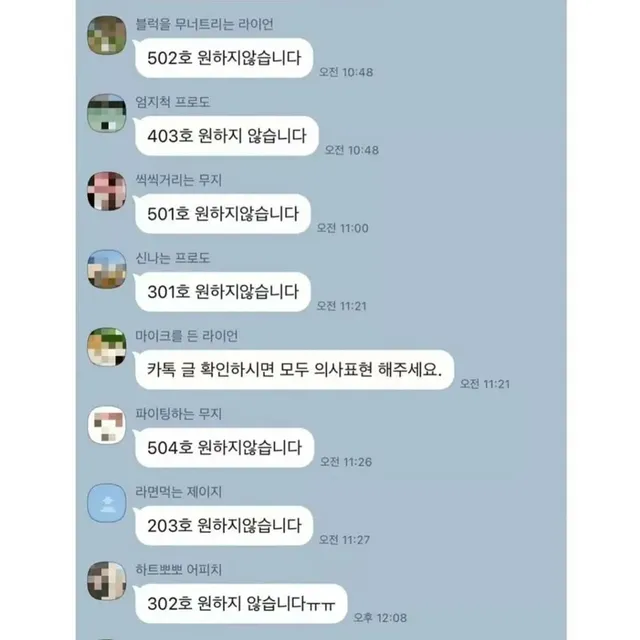Image resolution: width=640 pixels, height=640 pixels.
Task: Click the sender name 라면먹는 제이지
Action: pos(178,492)
